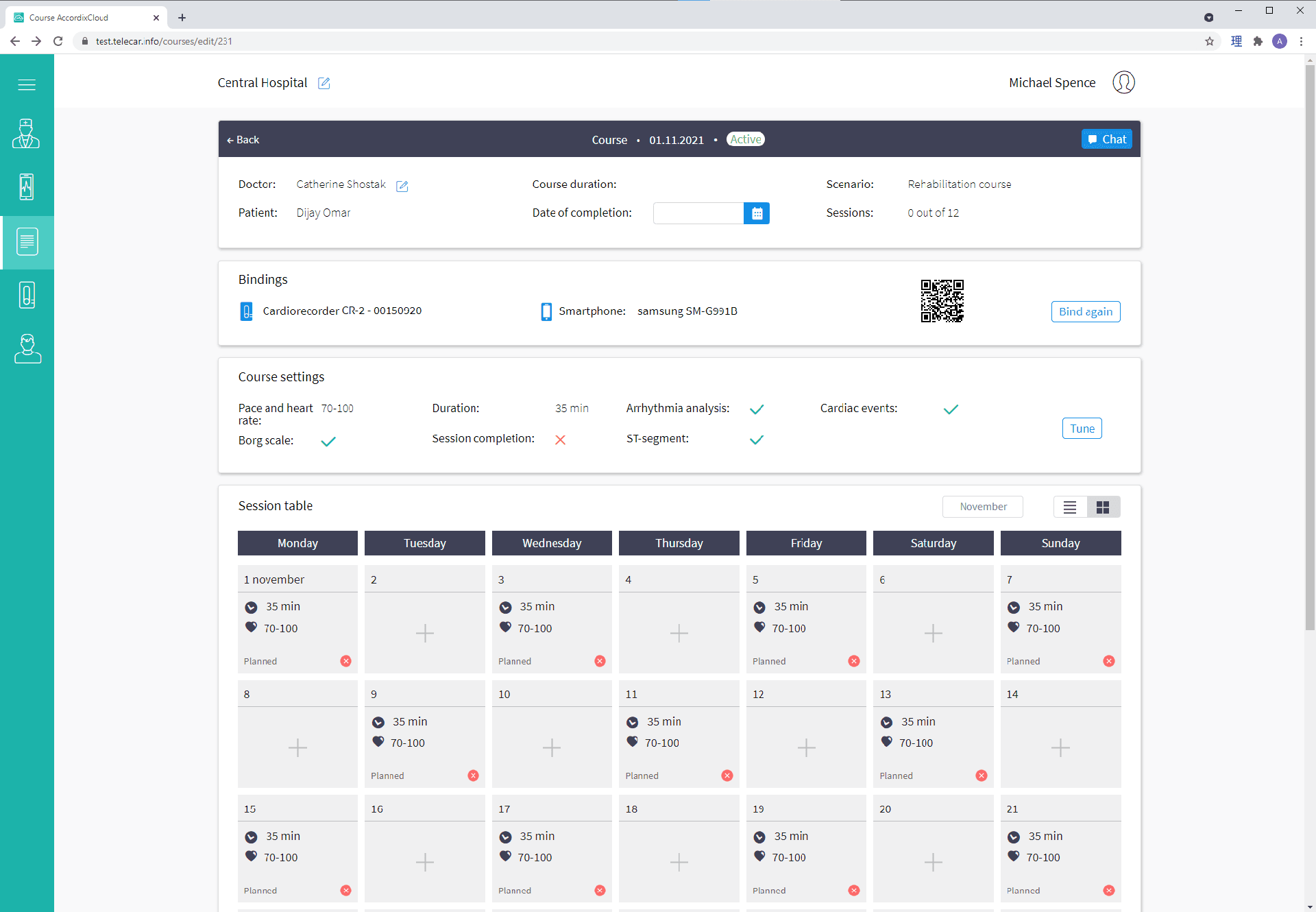Add a session on day 20
This screenshot has width=1316, height=912.
(x=934, y=862)
